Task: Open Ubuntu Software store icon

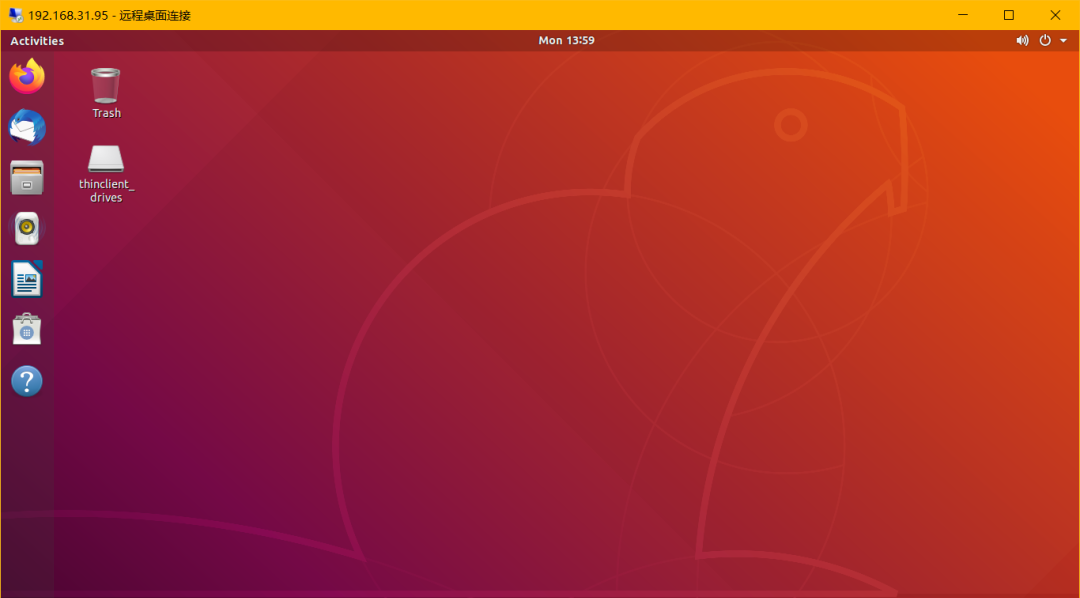Action: click(27, 329)
